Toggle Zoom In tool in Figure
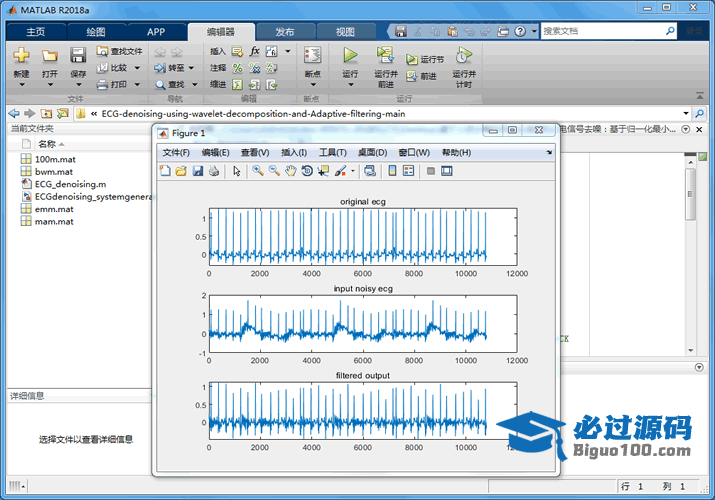Screen dimensions: 715x500 pyautogui.click(x=258, y=171)
